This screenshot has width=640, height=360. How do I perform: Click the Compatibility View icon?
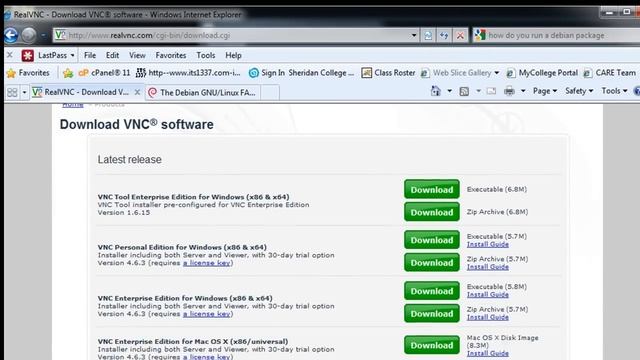click(428, 36)
